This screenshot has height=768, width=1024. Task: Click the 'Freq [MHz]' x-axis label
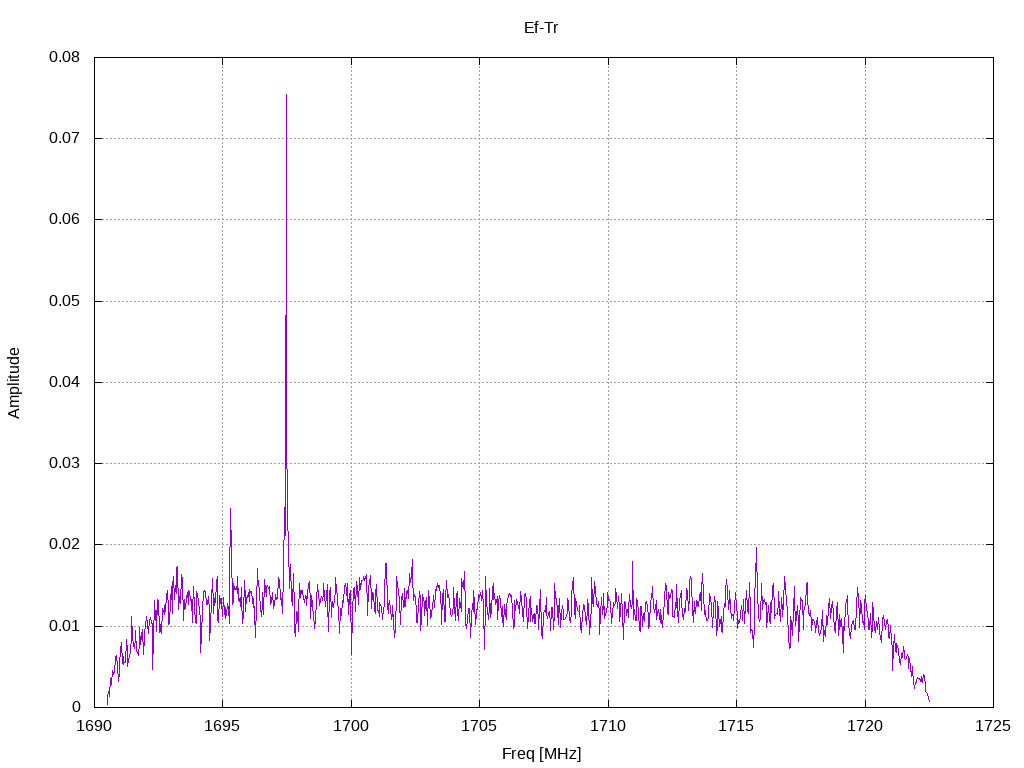point(541,754)
